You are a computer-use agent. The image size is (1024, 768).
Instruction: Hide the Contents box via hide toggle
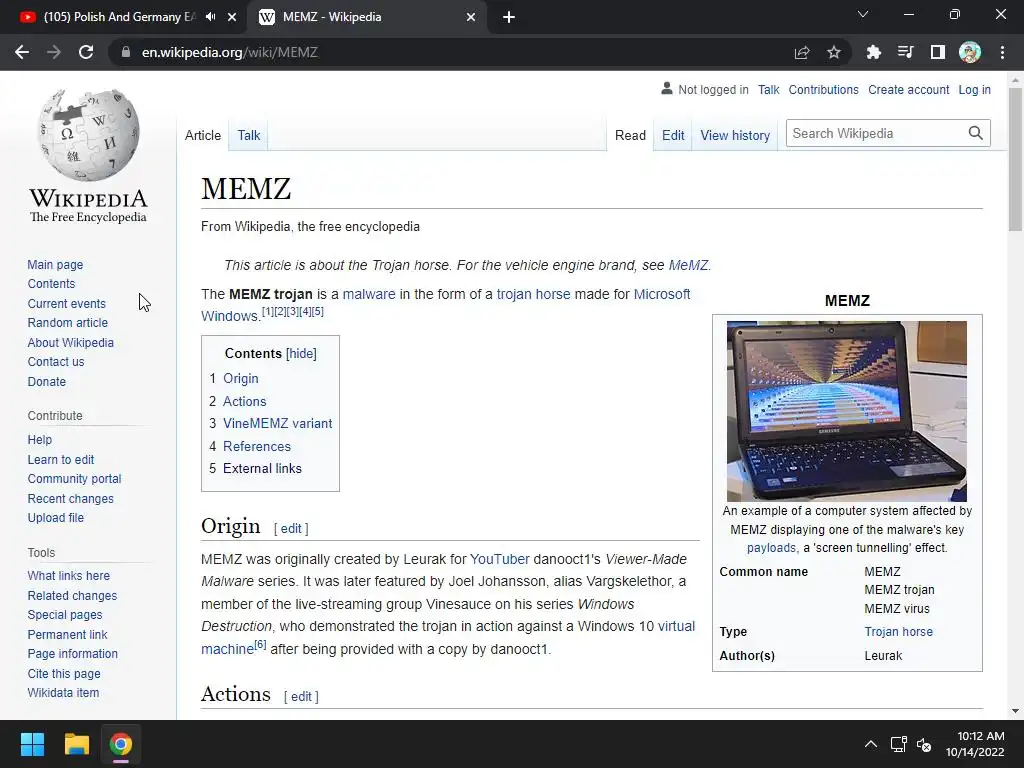click(301, 353)
